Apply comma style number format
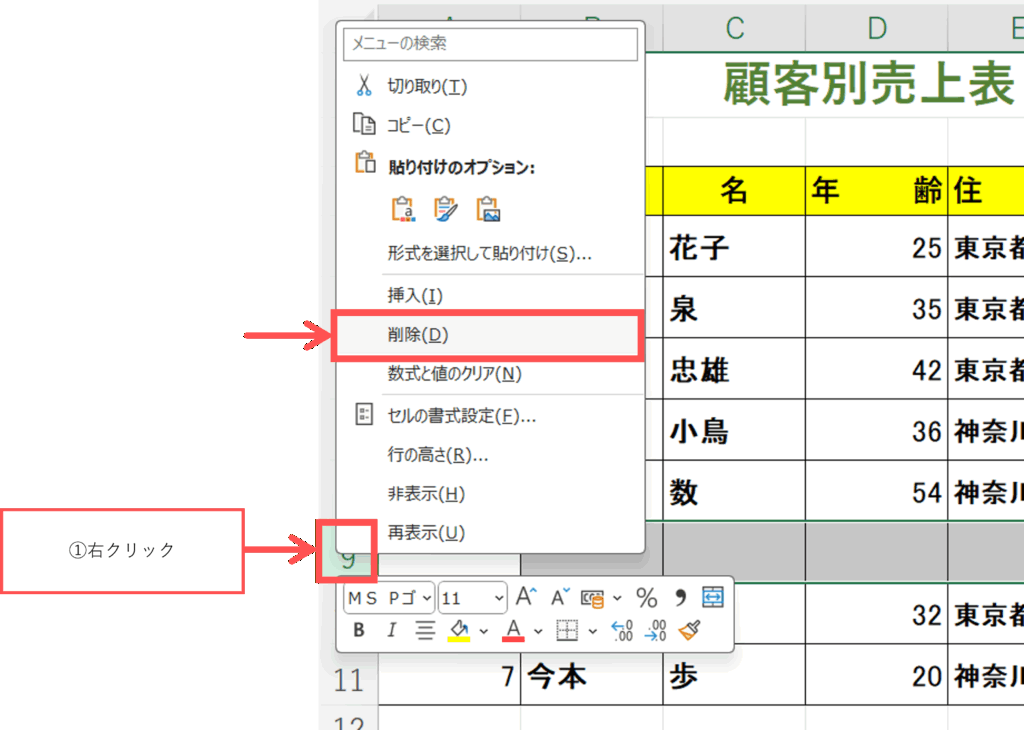This screenshot has width=1024, height=730. [x=681, y=598]
